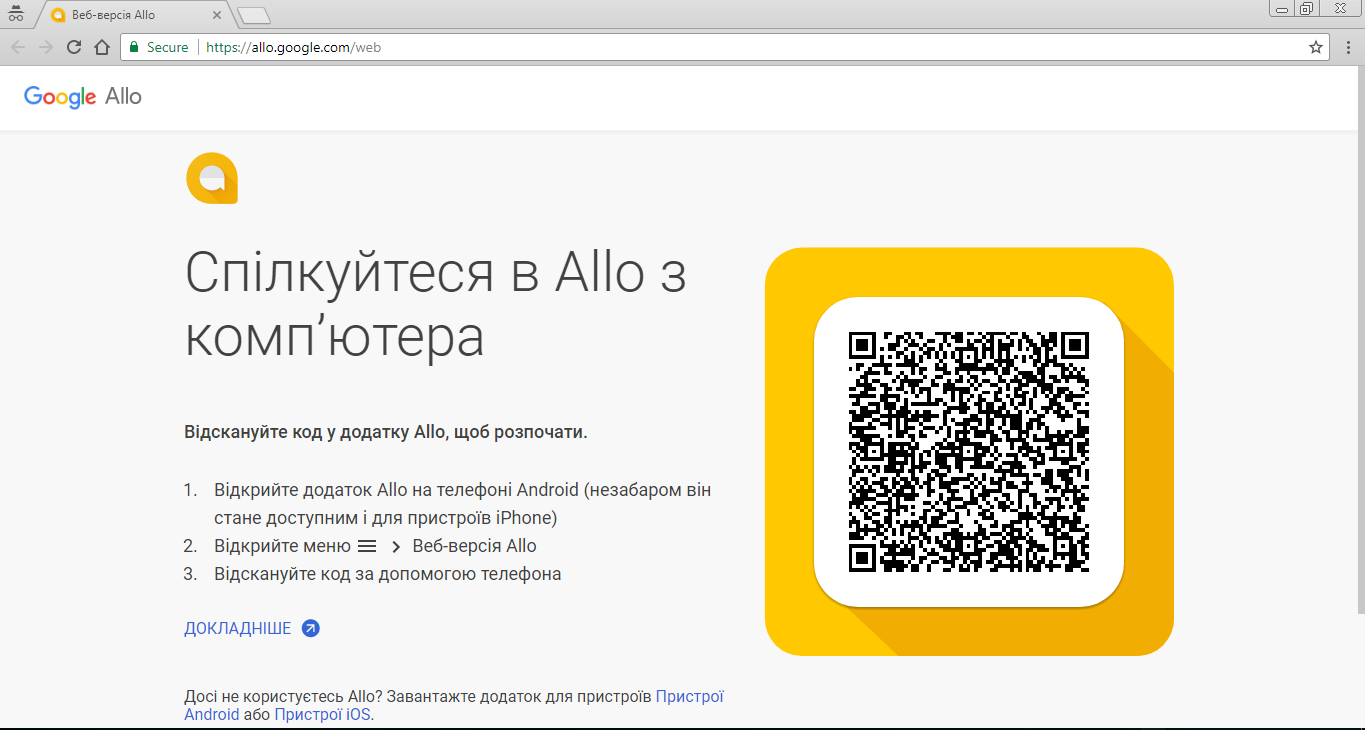Viewport: 1365px width, 730px height.
Task: Click the Google Allo header logo
Action: 83,97
